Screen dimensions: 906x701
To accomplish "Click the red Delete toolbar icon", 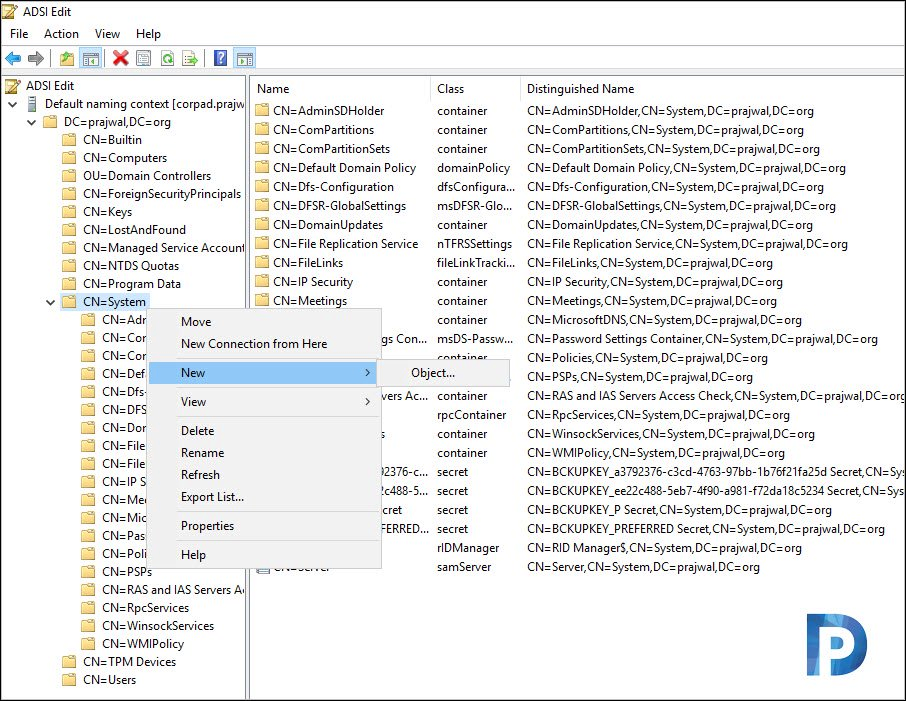I will point(120,58).
